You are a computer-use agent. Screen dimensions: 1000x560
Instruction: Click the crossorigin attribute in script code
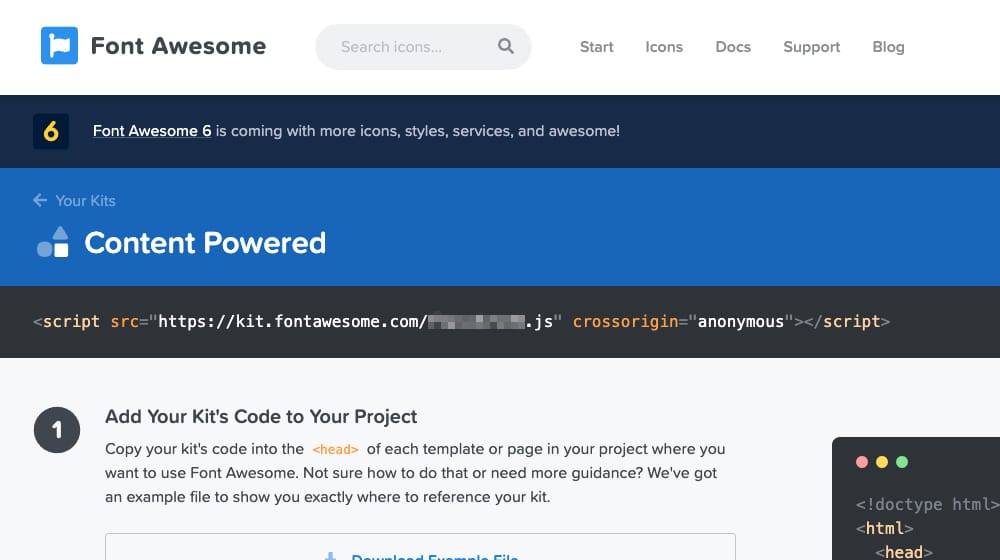pos(625,321)
